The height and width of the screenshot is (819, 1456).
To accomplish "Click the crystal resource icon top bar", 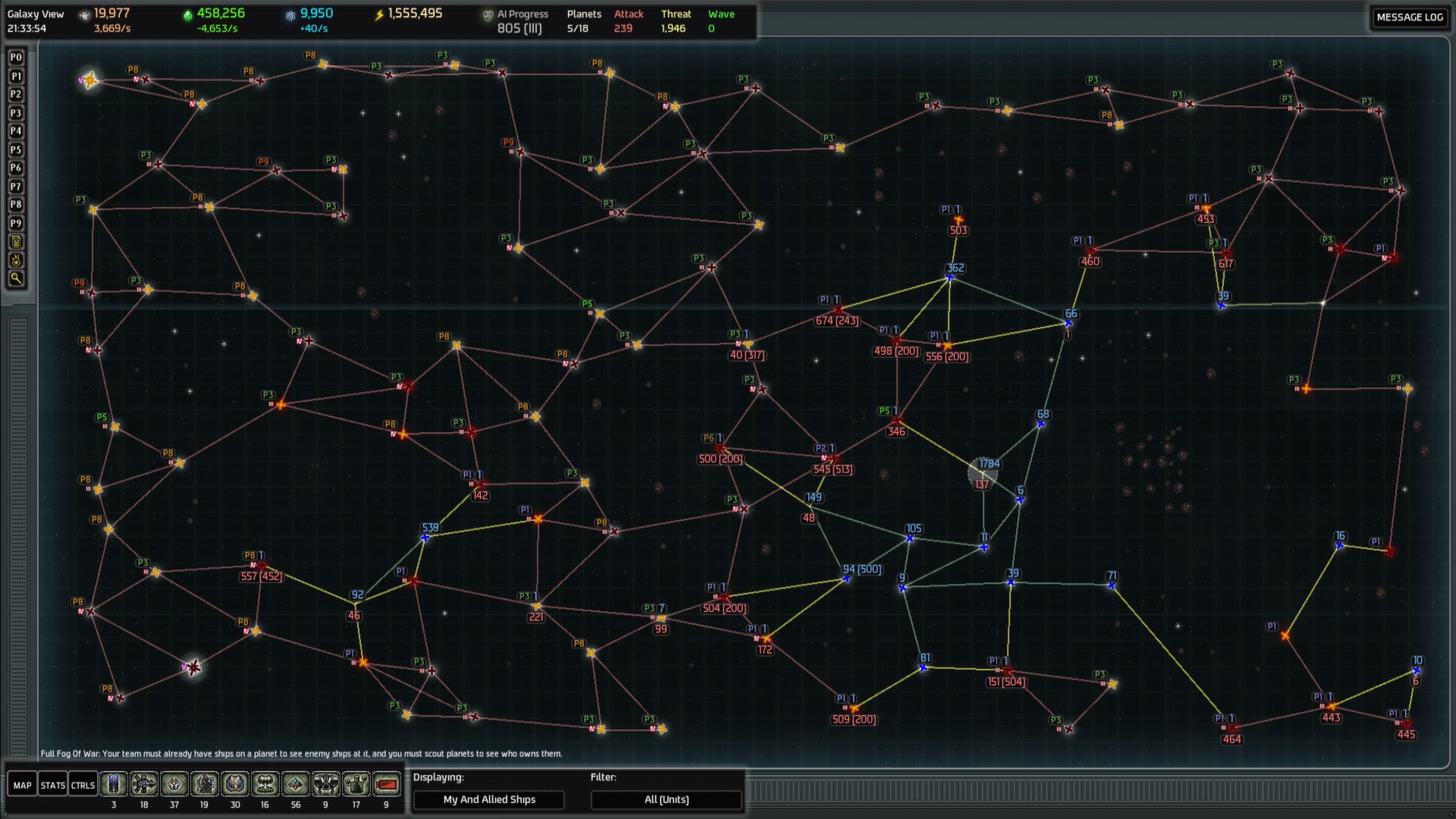I will (x=185, y=14).
